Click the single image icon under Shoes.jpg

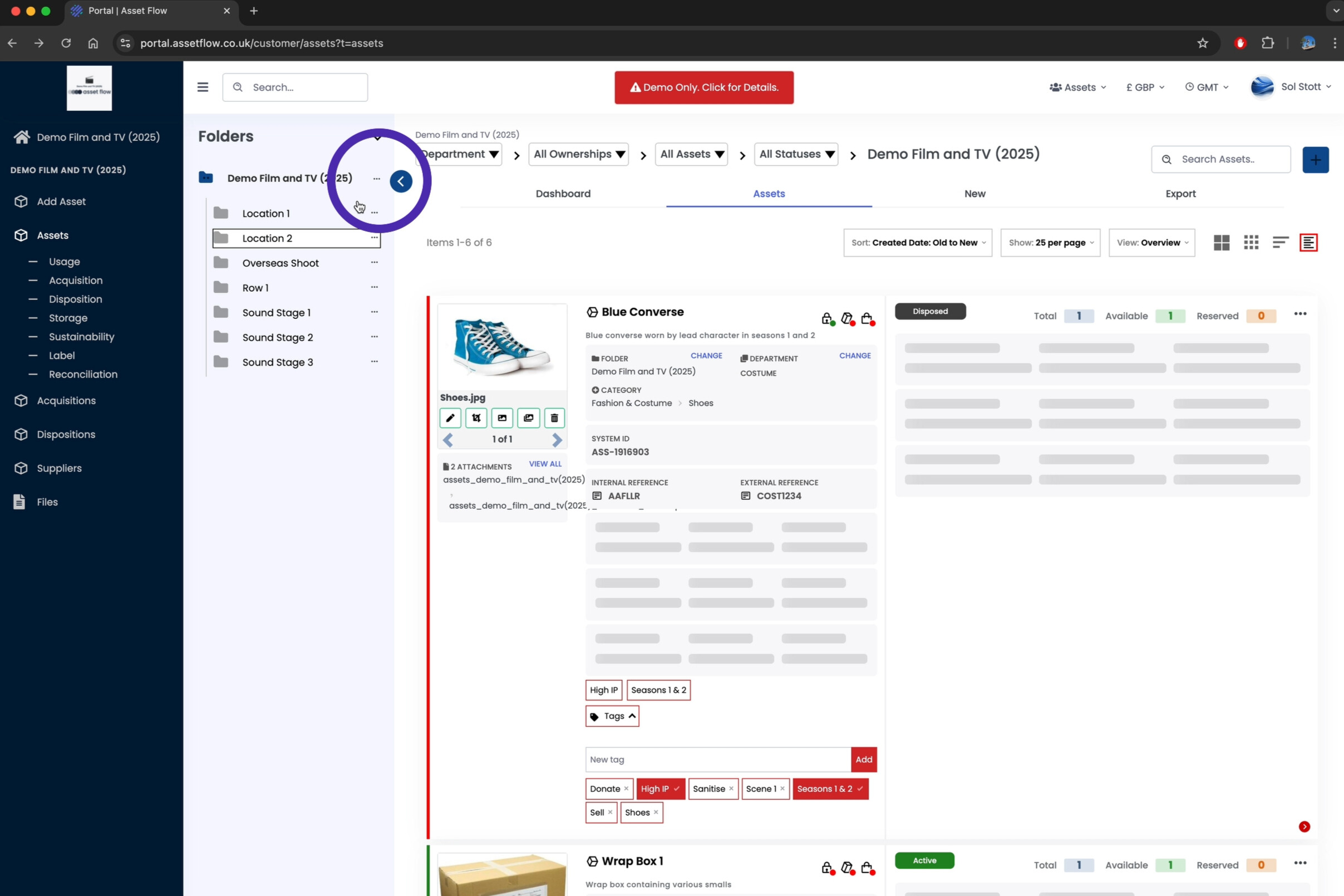pos(502,418)
